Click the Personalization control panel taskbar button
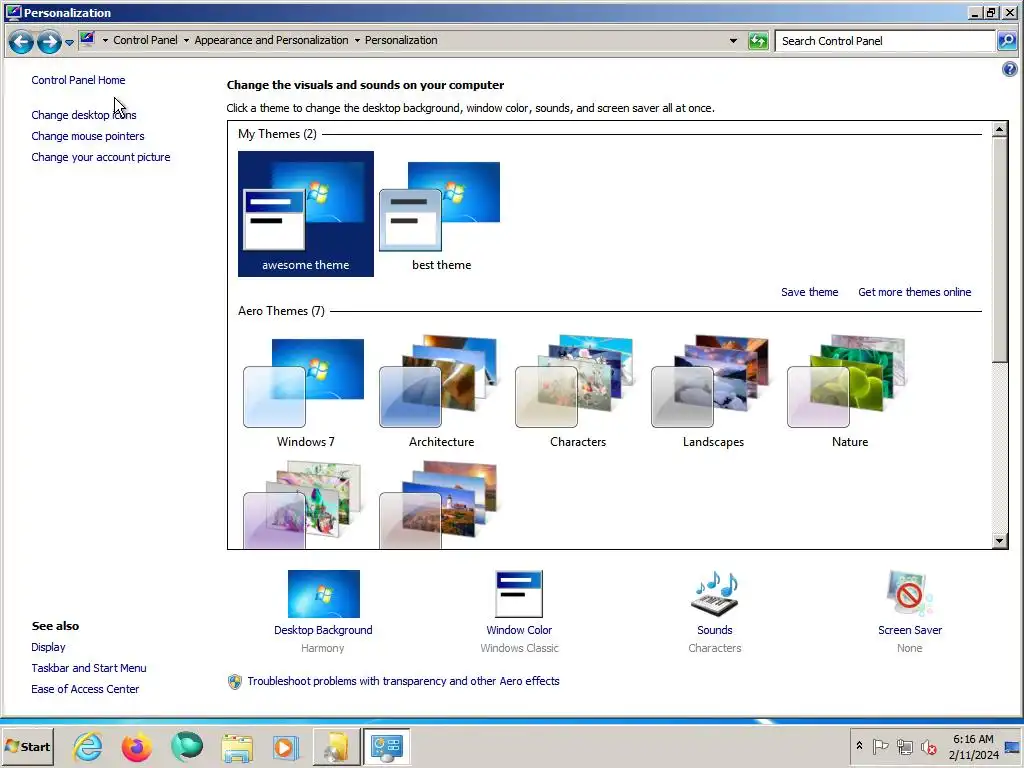 pyautogui.click(x=386, y=746)
